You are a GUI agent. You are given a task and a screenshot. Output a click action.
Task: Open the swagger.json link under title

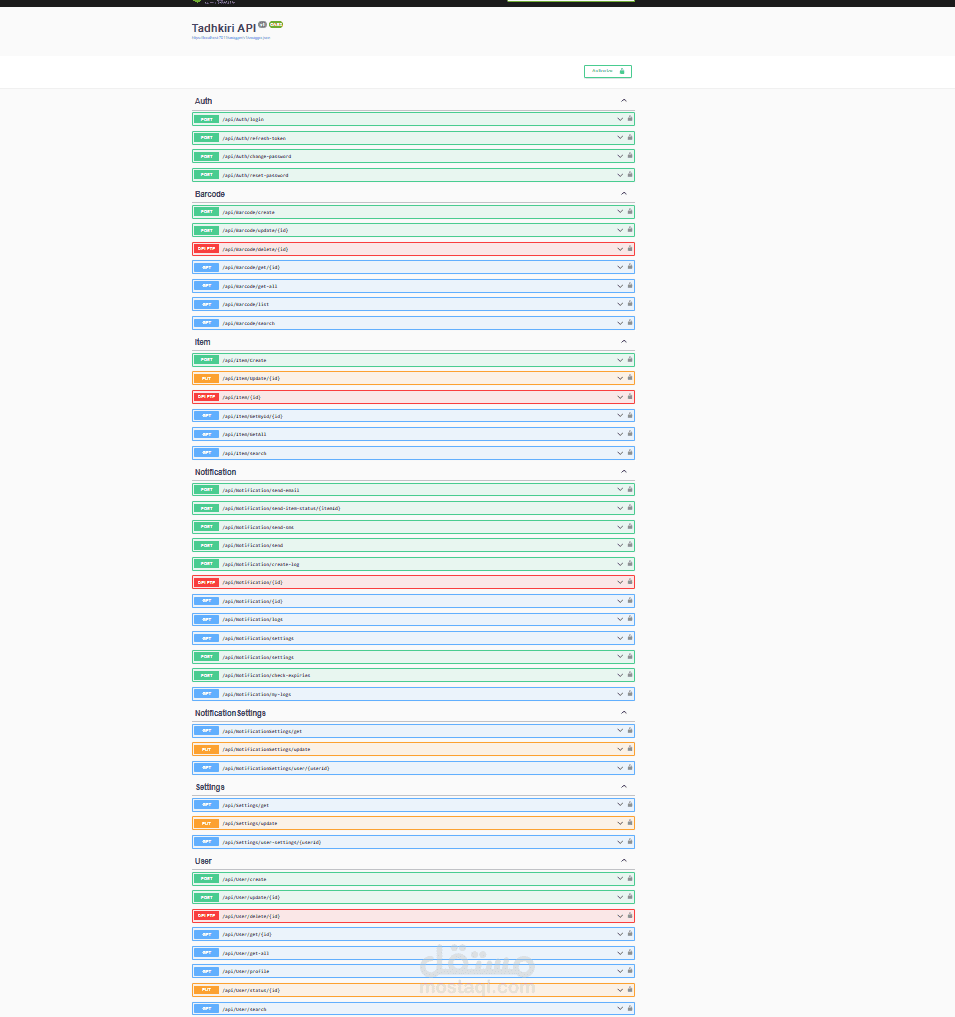click(x=230, y=38)
